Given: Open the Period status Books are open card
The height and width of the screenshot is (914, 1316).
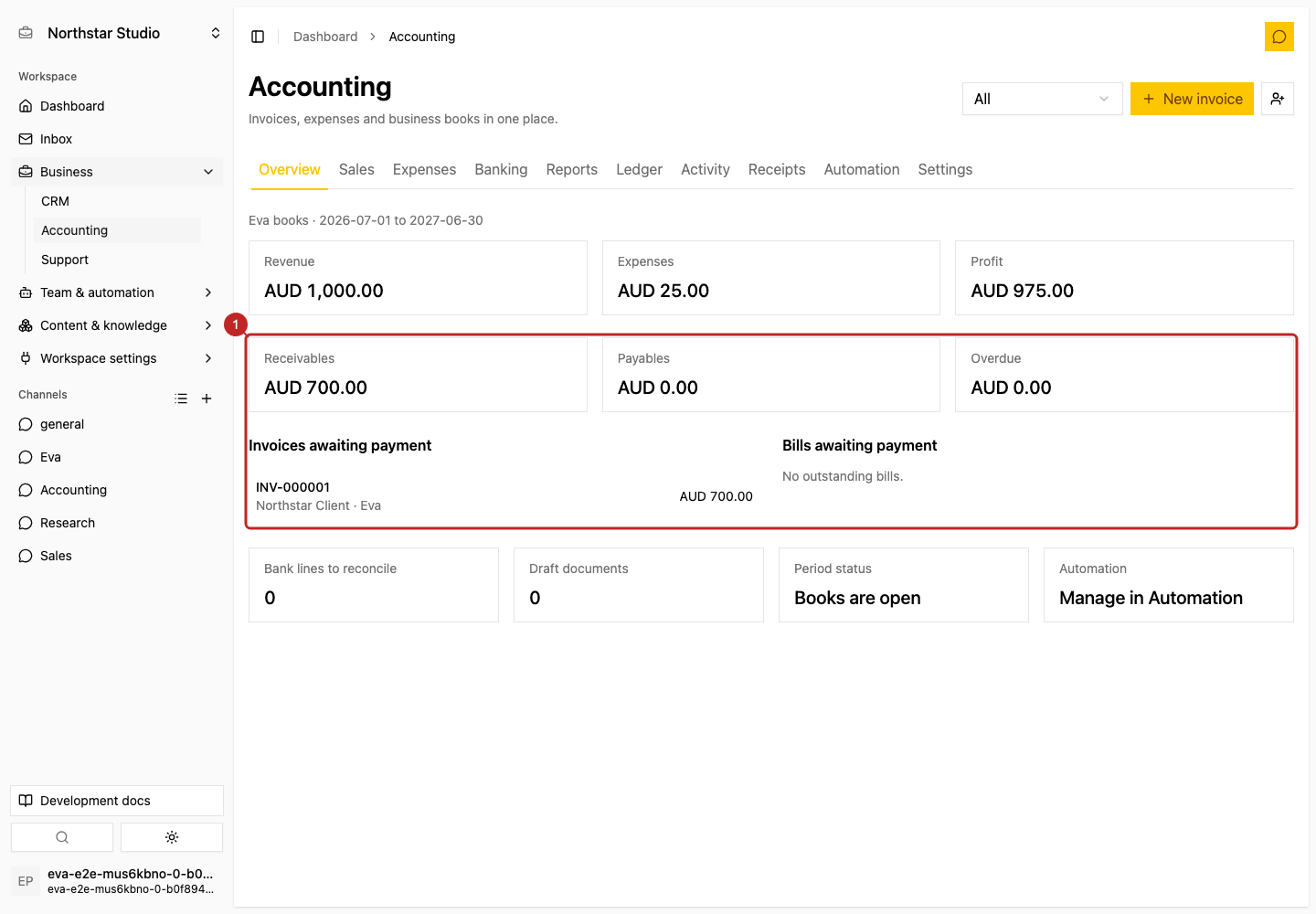Looking at the screenshot, I should pyautogui.click(x=904, y=585).
